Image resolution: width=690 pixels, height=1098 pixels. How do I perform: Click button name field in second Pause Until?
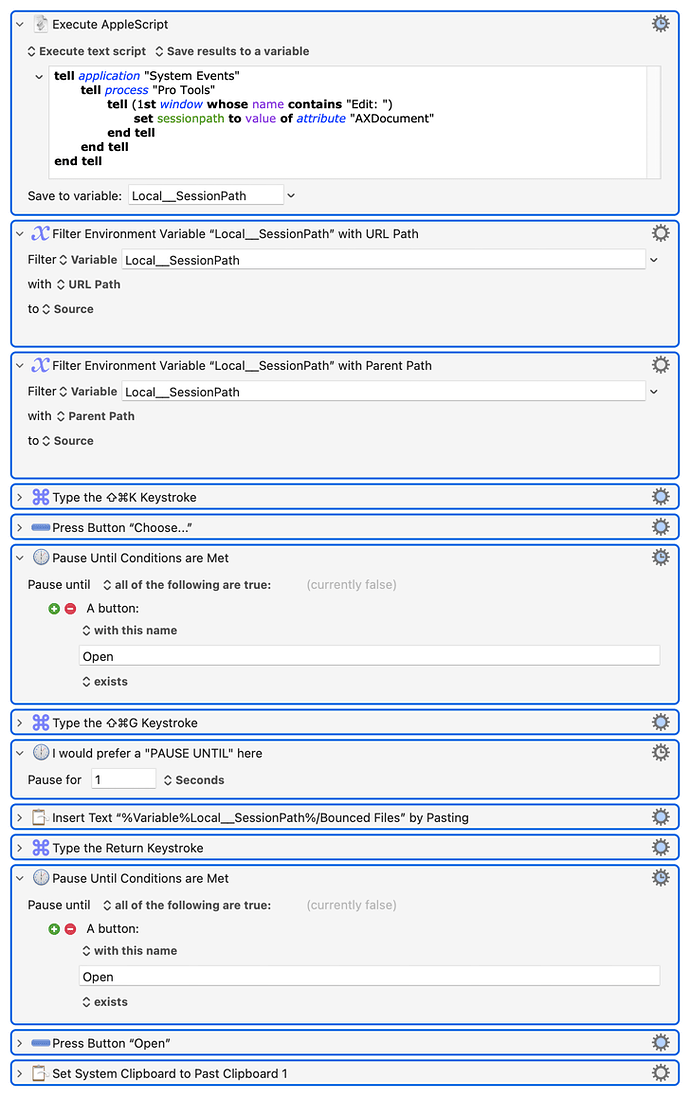point(369,976)
